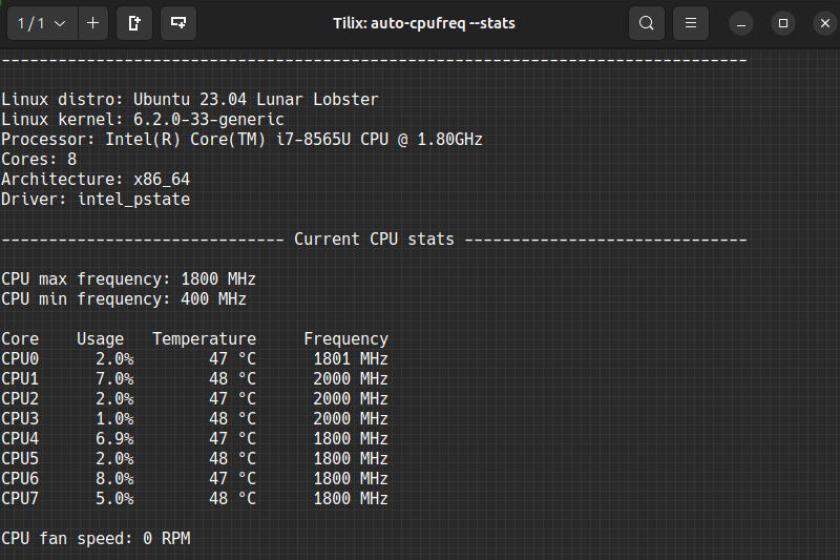The height and width of the screenshot is (560, 840).
Task: Click the CPU5 row label
Action: (20, 459)
